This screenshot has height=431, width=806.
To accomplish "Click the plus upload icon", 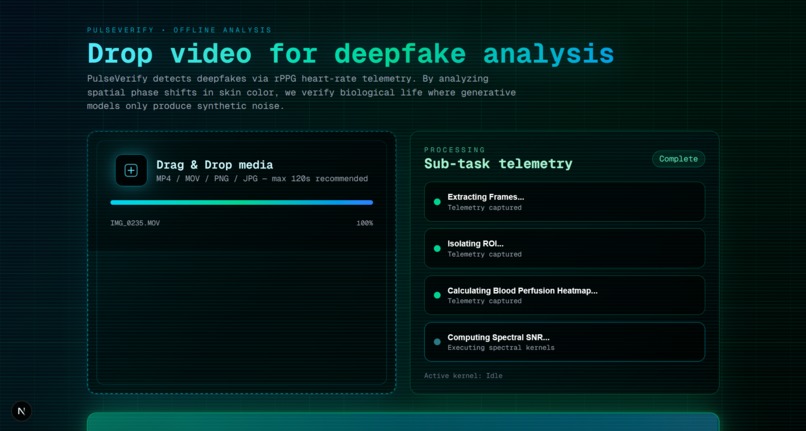I will [x=131, y=170].
